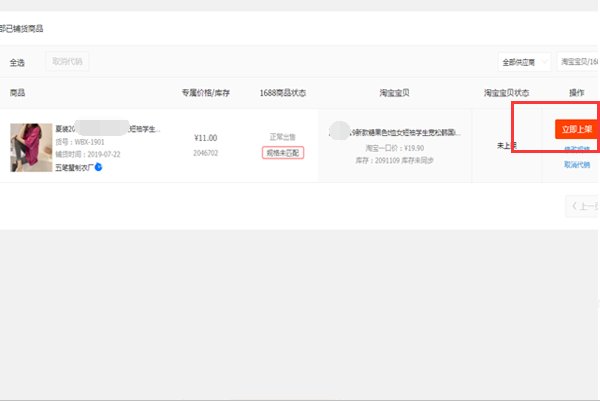
Task: Click the 淘宝宝贝状态 column header
Action: [506, 93]
